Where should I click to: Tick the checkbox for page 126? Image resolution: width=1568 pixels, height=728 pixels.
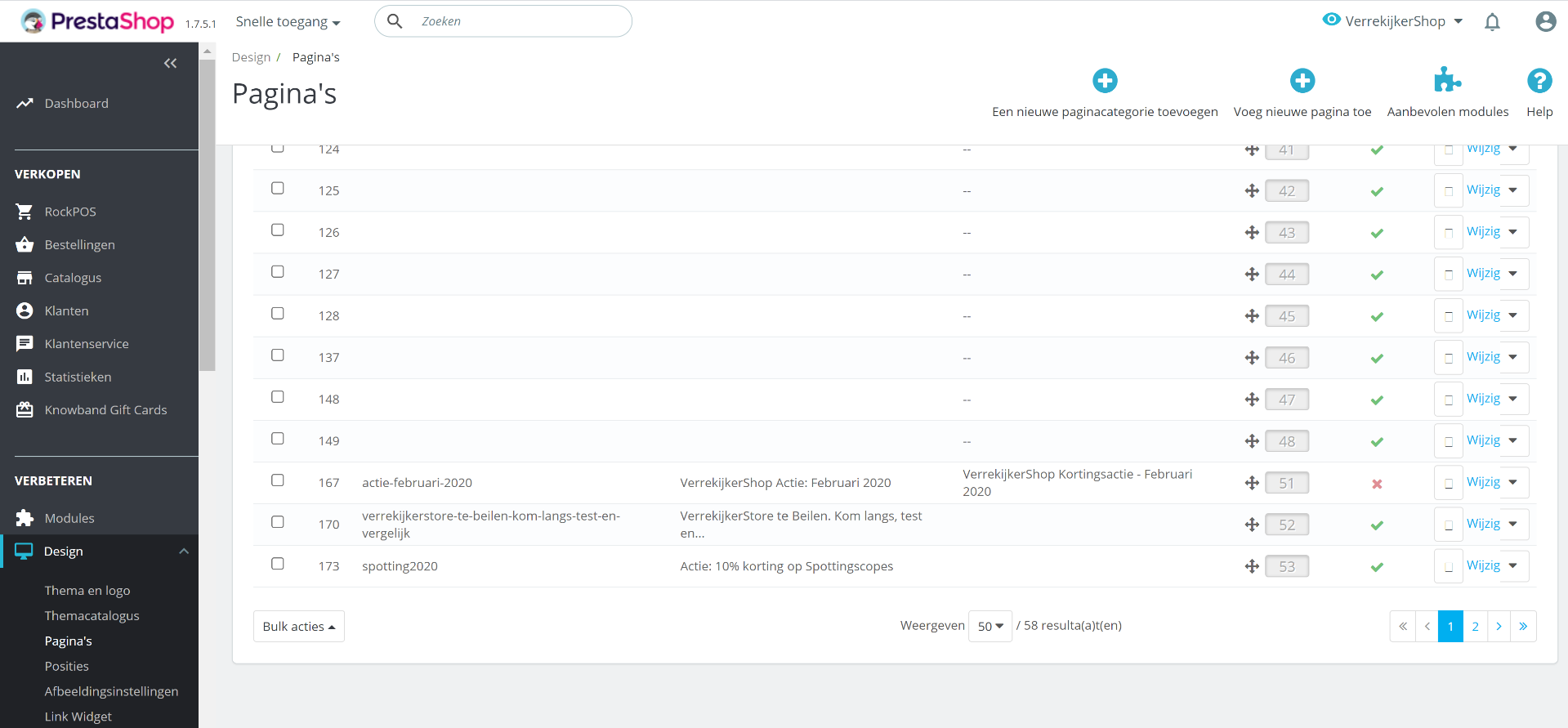(278, 230)
